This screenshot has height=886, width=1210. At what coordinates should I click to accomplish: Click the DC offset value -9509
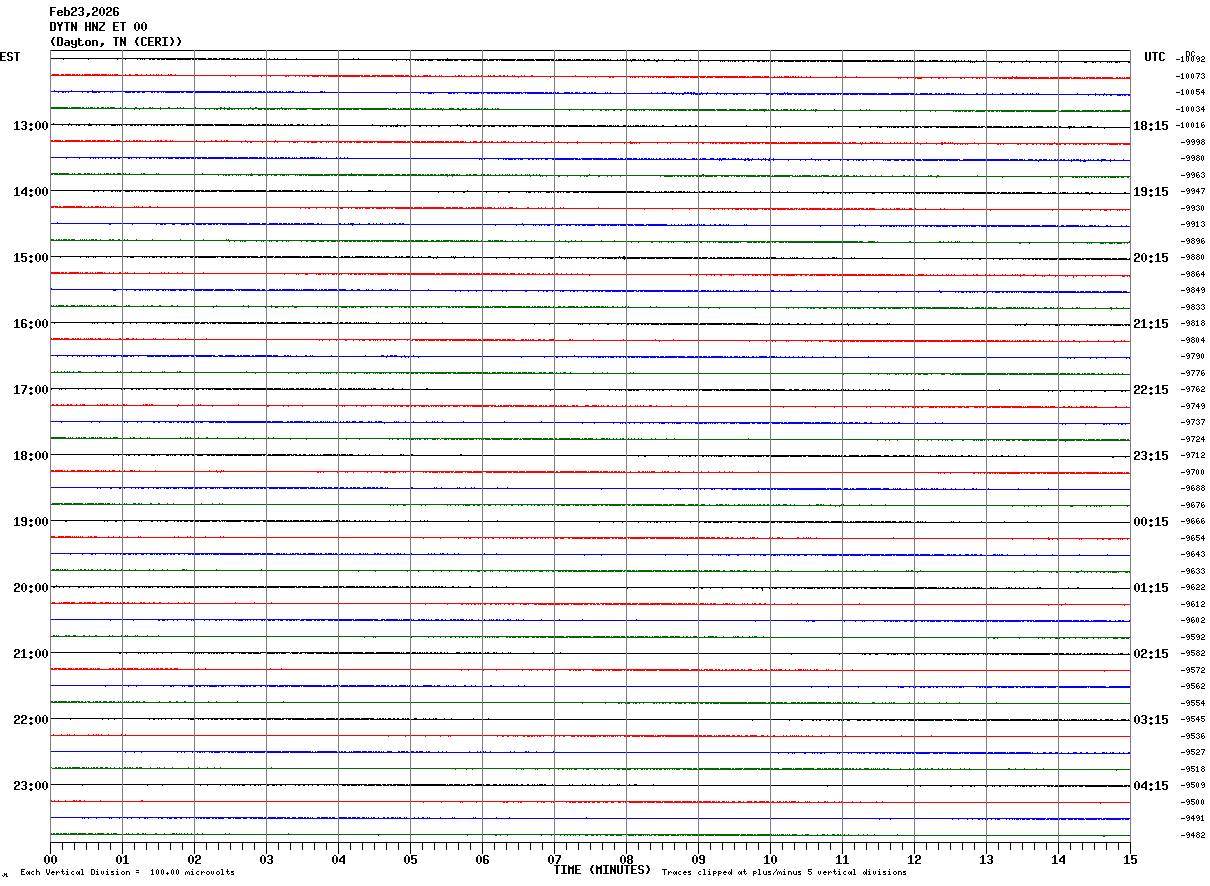click(x=1193, y=786)
